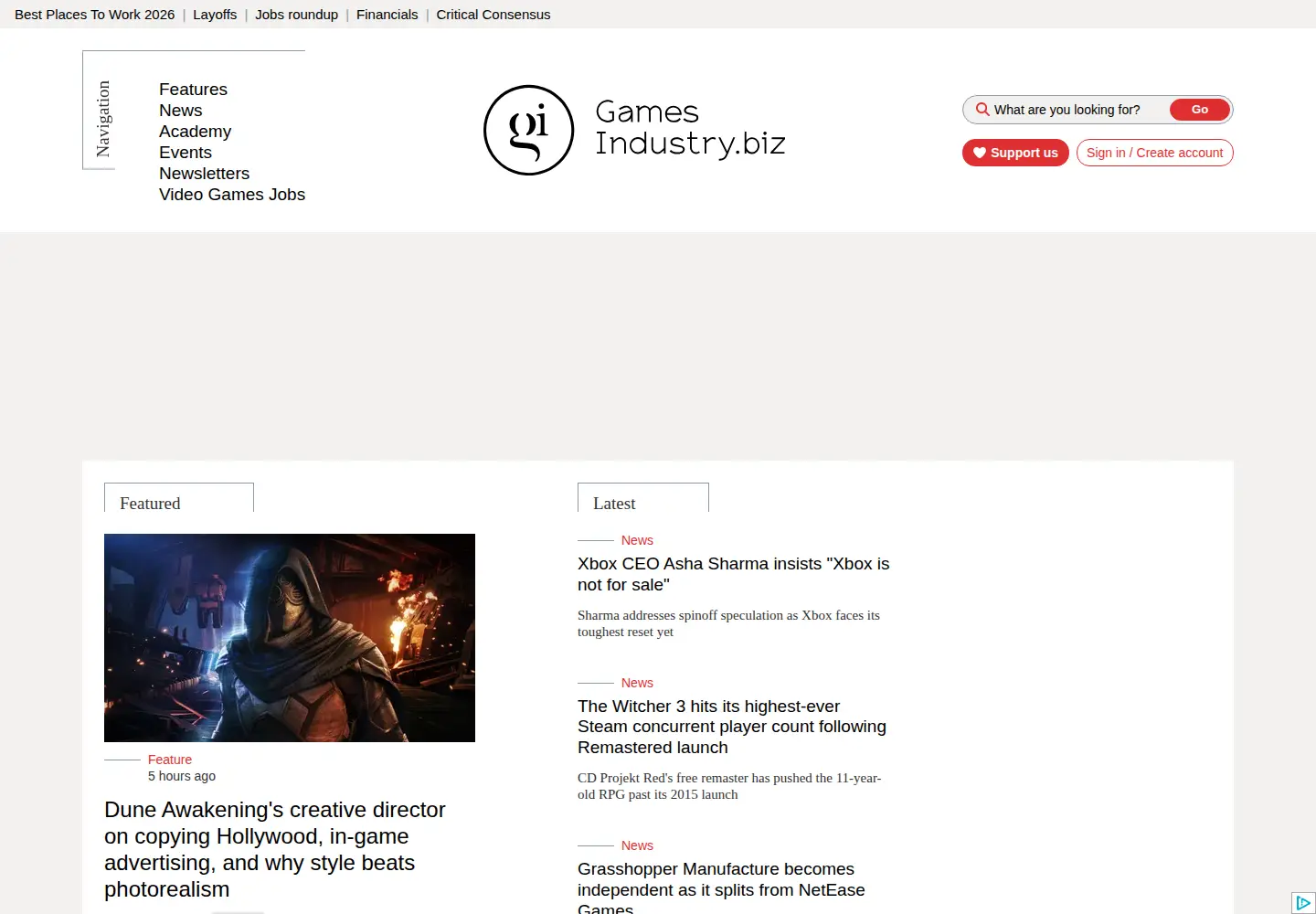Open Dune Awakening's creative director article headline

point(274,850)
